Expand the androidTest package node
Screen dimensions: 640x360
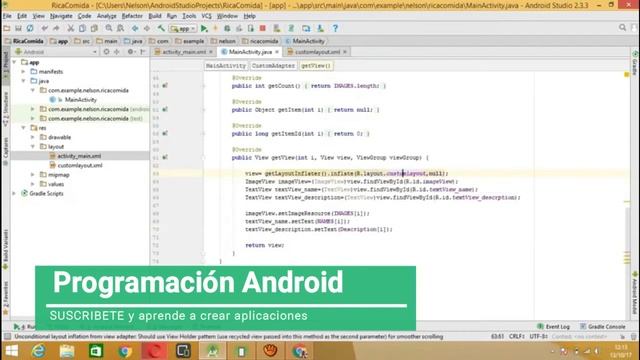33,109
